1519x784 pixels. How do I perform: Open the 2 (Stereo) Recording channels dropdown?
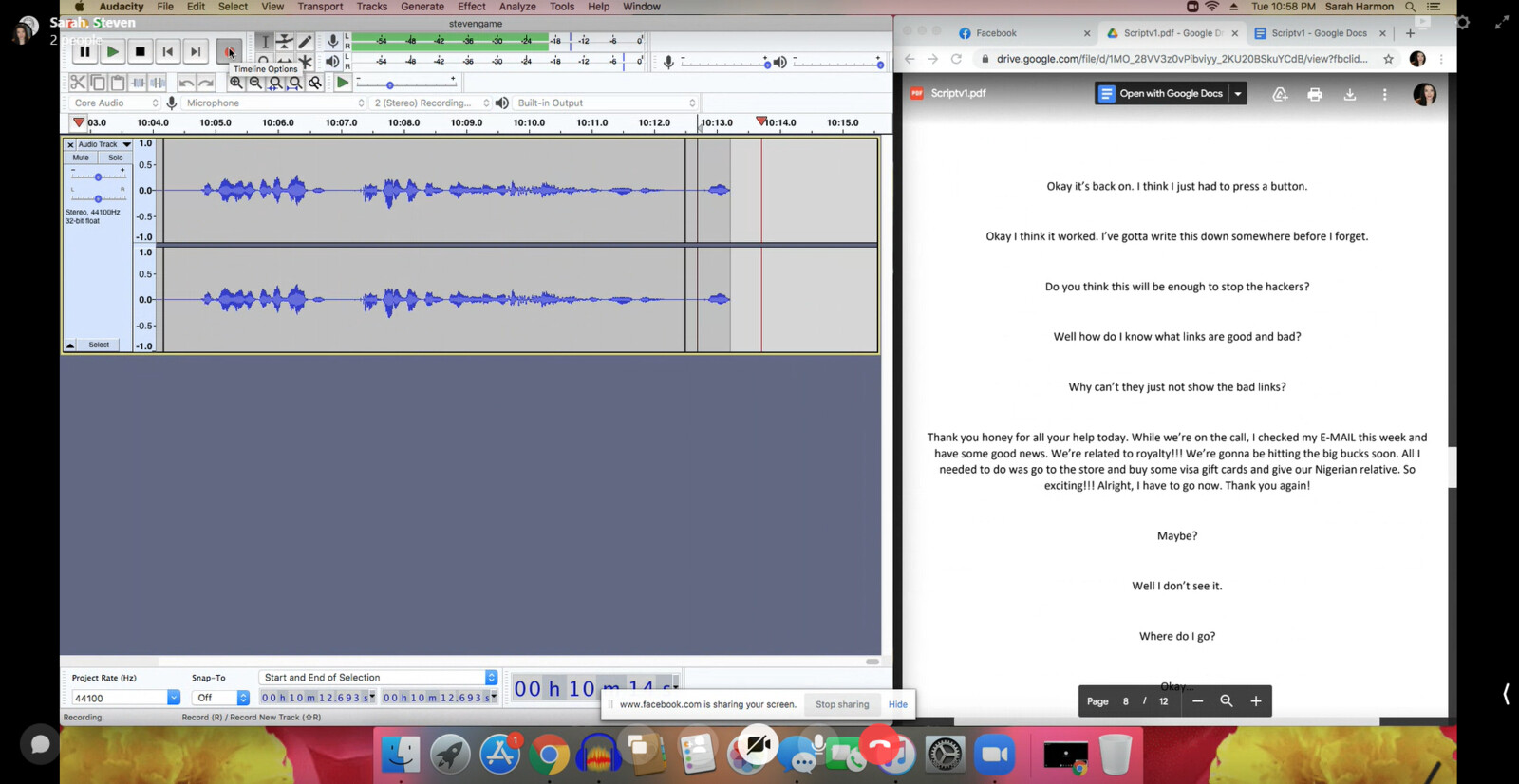coord(431,103)
